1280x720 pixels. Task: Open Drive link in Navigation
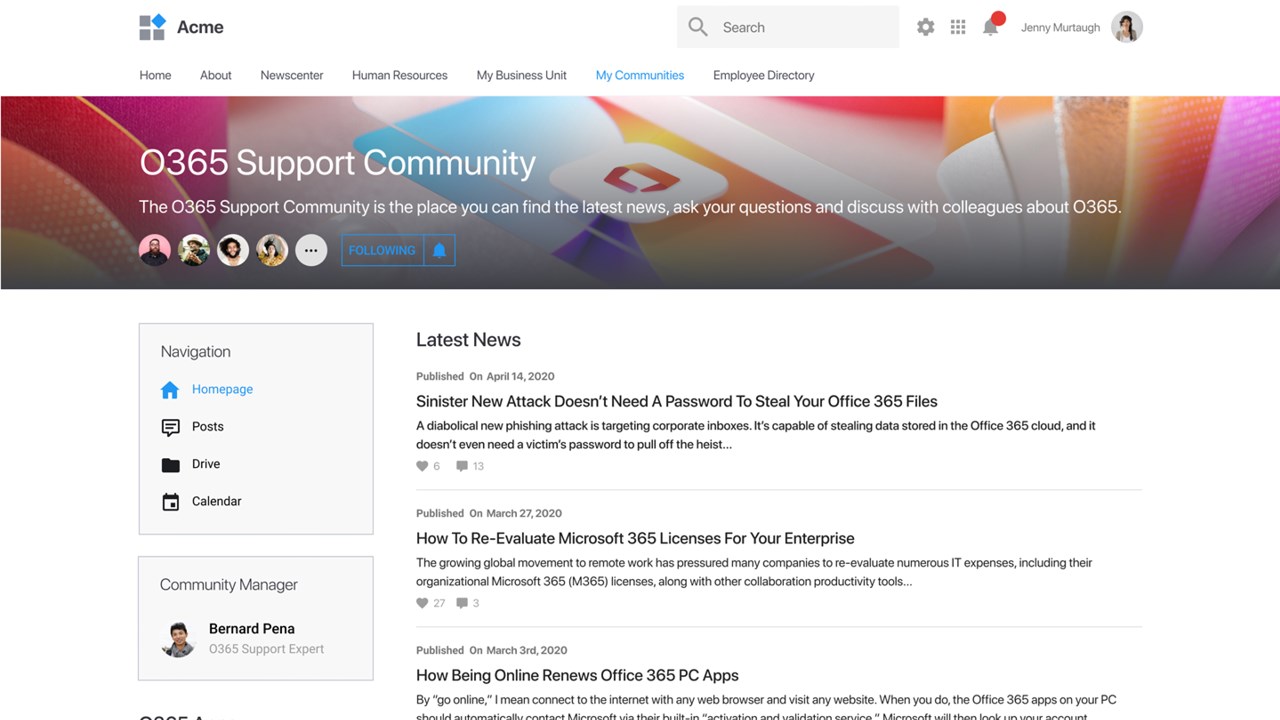click(206, 464)
